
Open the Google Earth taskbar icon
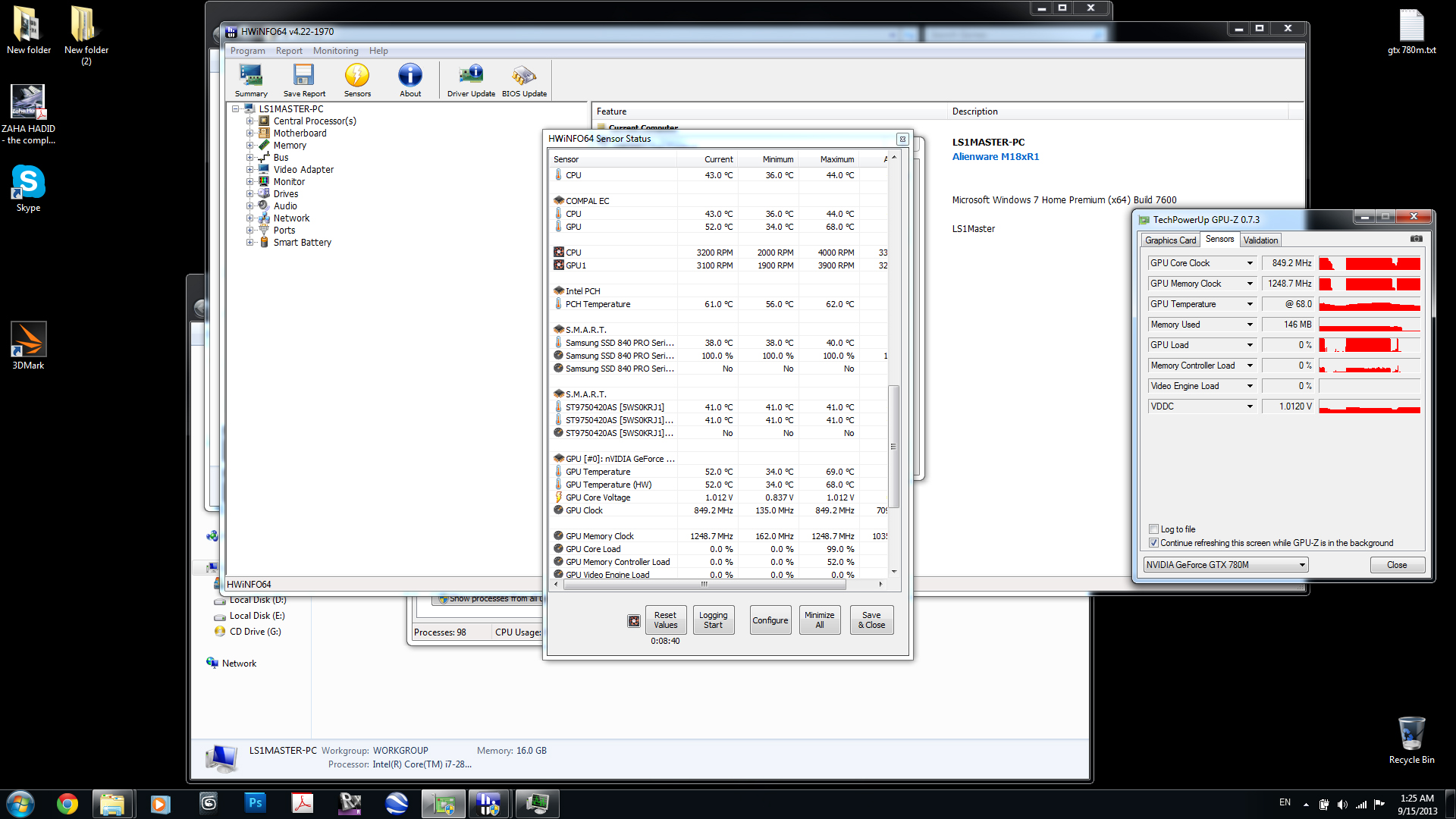pyautogui.click(x=397, y=804)
